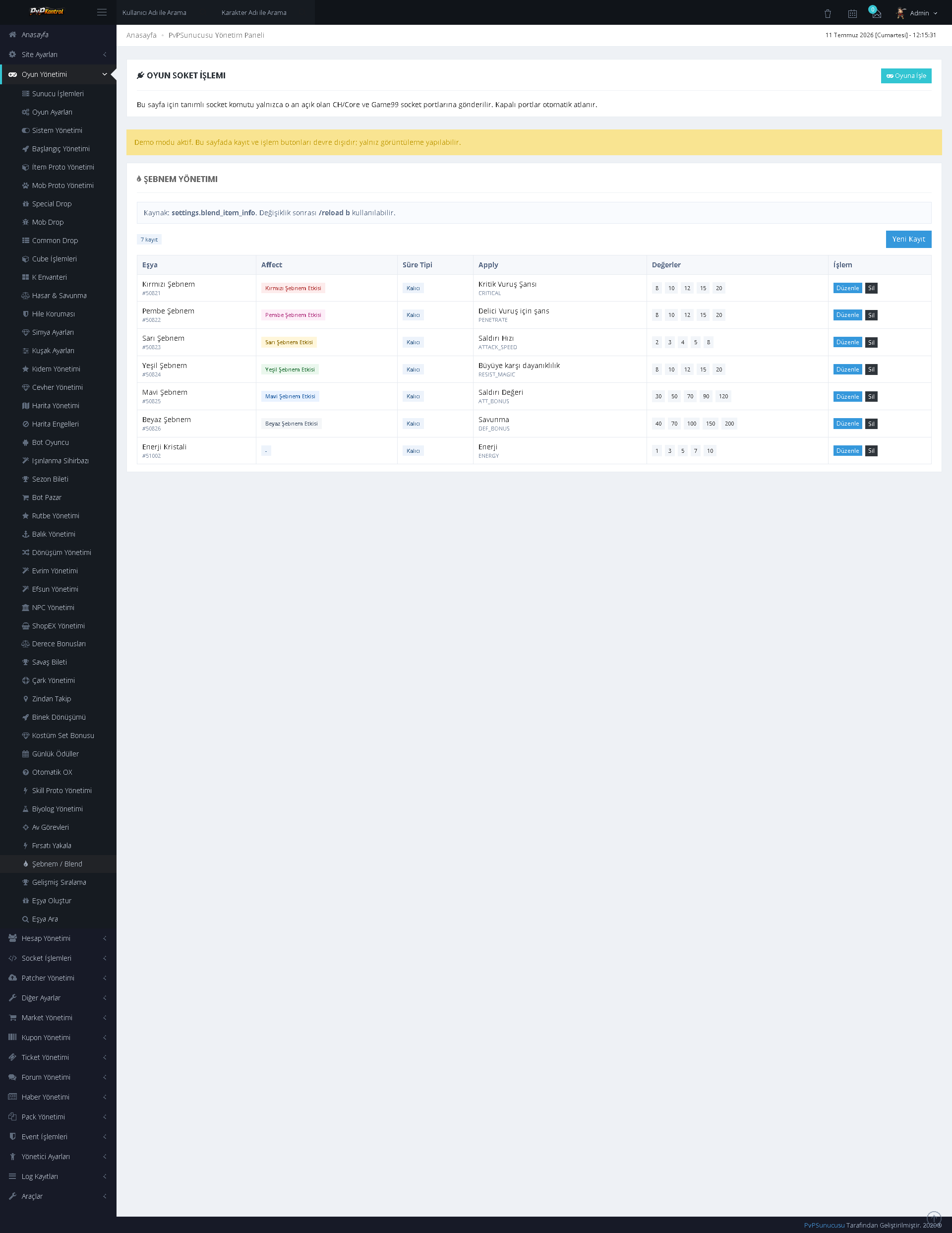Expand the Hesap Yönetimi menu

[x=58, y=938]
